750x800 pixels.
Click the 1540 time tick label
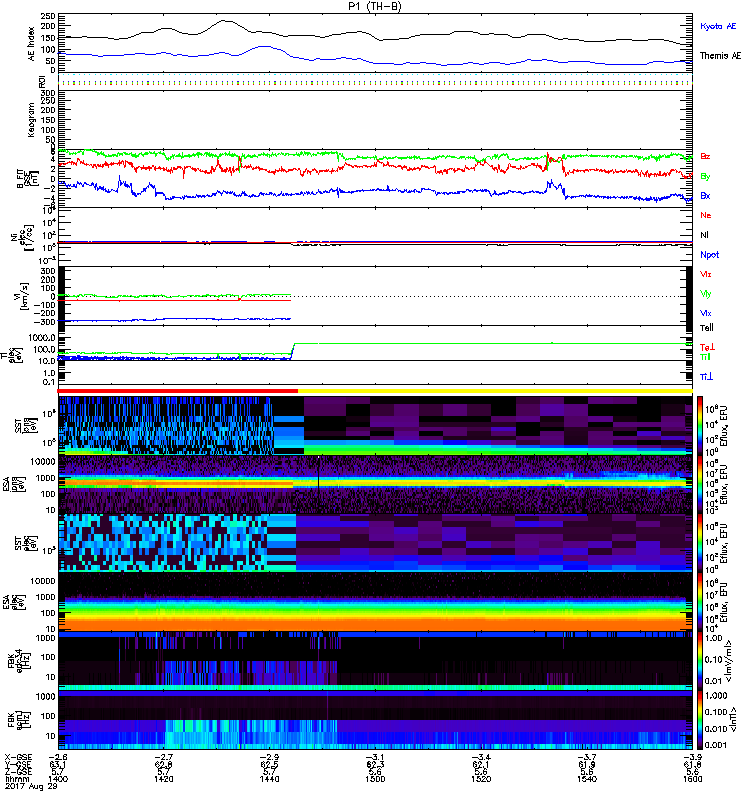point(587,779)
